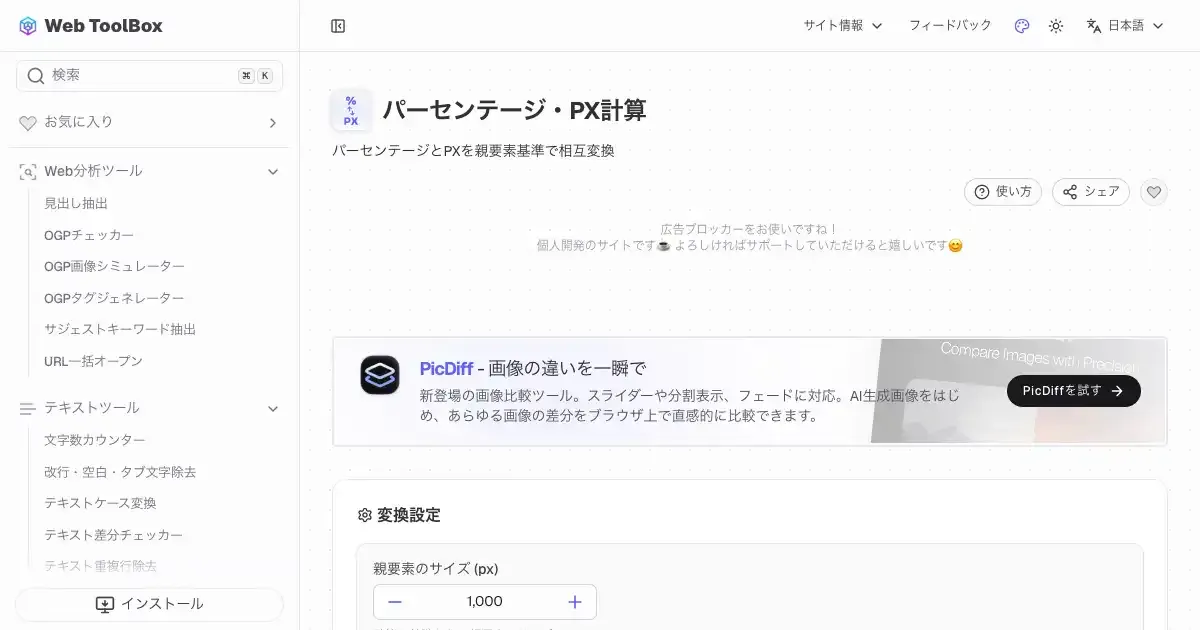Click the PicDiffを試す button

coord(1073,391)
